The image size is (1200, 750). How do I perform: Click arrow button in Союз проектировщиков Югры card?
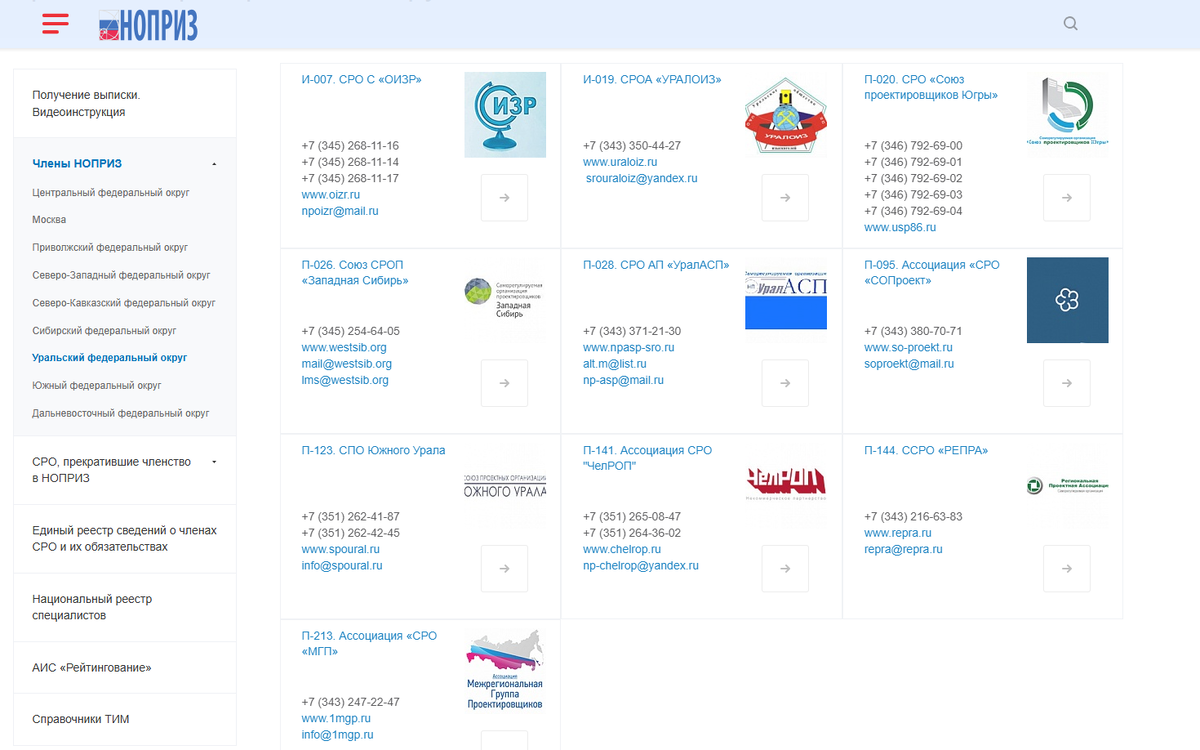[1067, 198]
